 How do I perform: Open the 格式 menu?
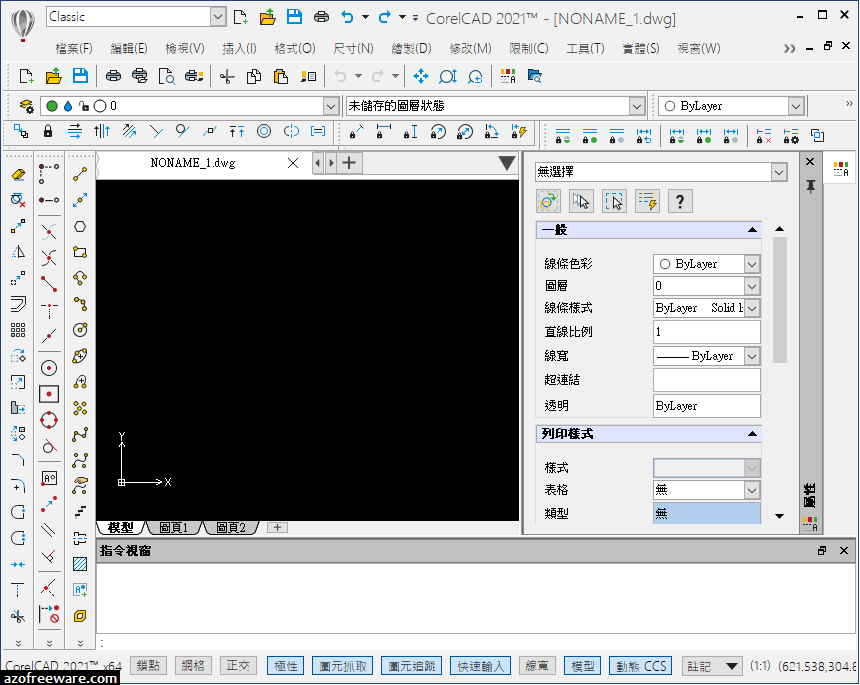point(293,48)
